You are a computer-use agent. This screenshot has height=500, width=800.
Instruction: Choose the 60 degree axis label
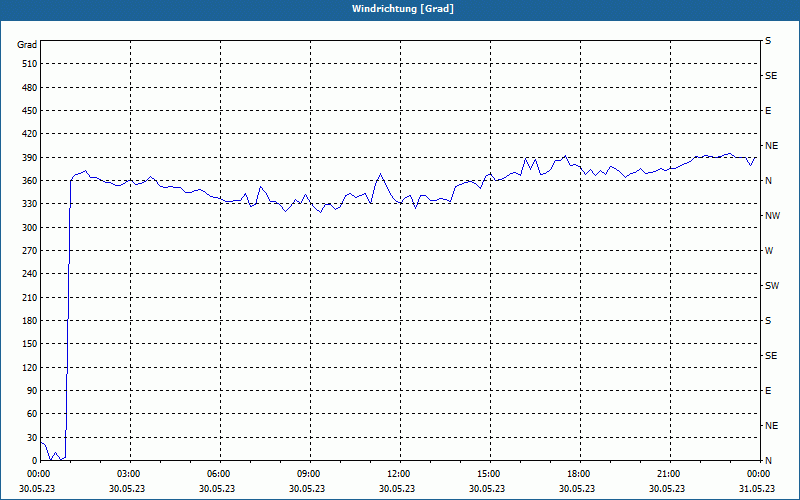click(32, 414)
